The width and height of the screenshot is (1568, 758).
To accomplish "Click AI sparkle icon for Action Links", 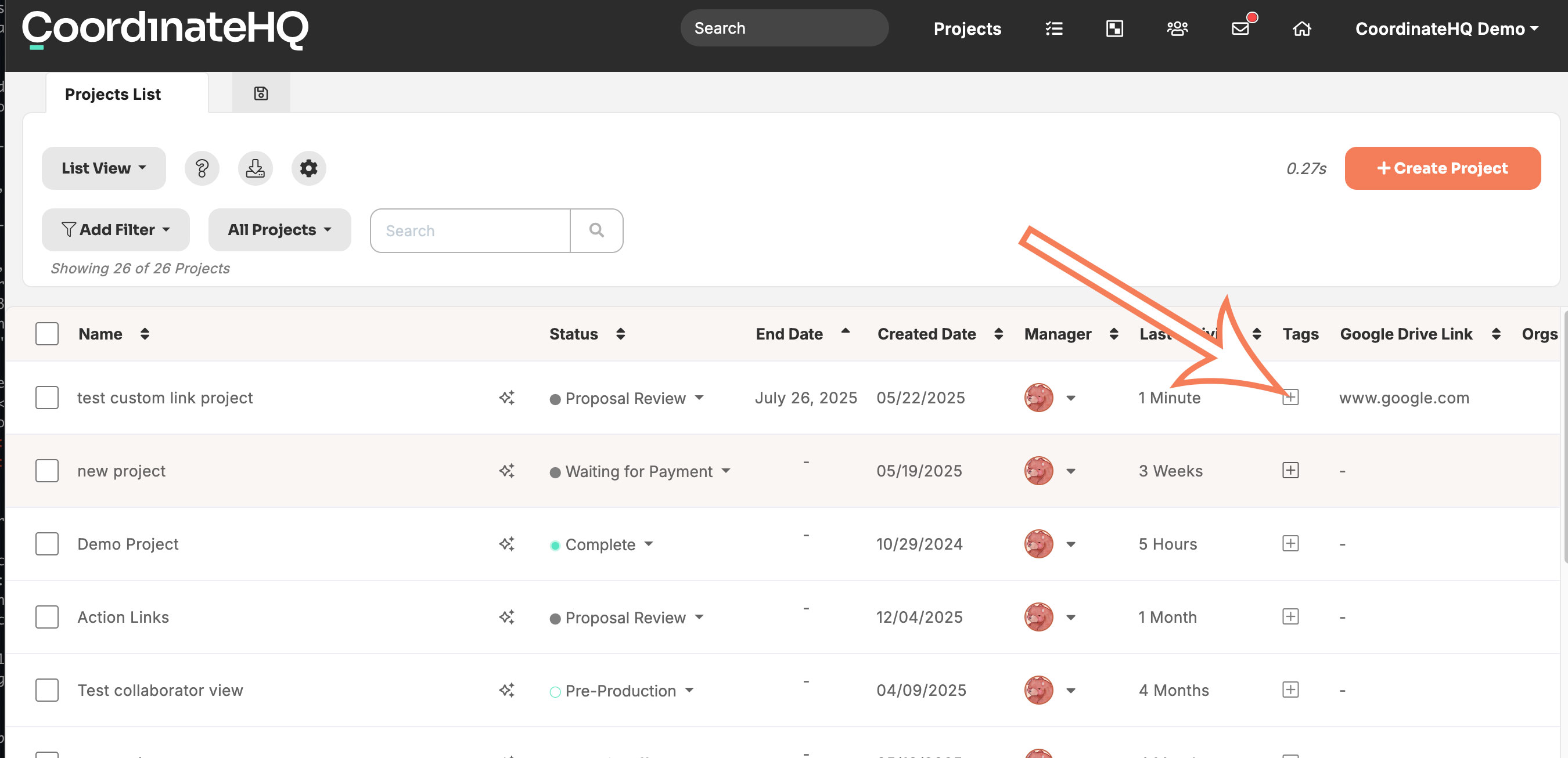I will pos(507,617).
